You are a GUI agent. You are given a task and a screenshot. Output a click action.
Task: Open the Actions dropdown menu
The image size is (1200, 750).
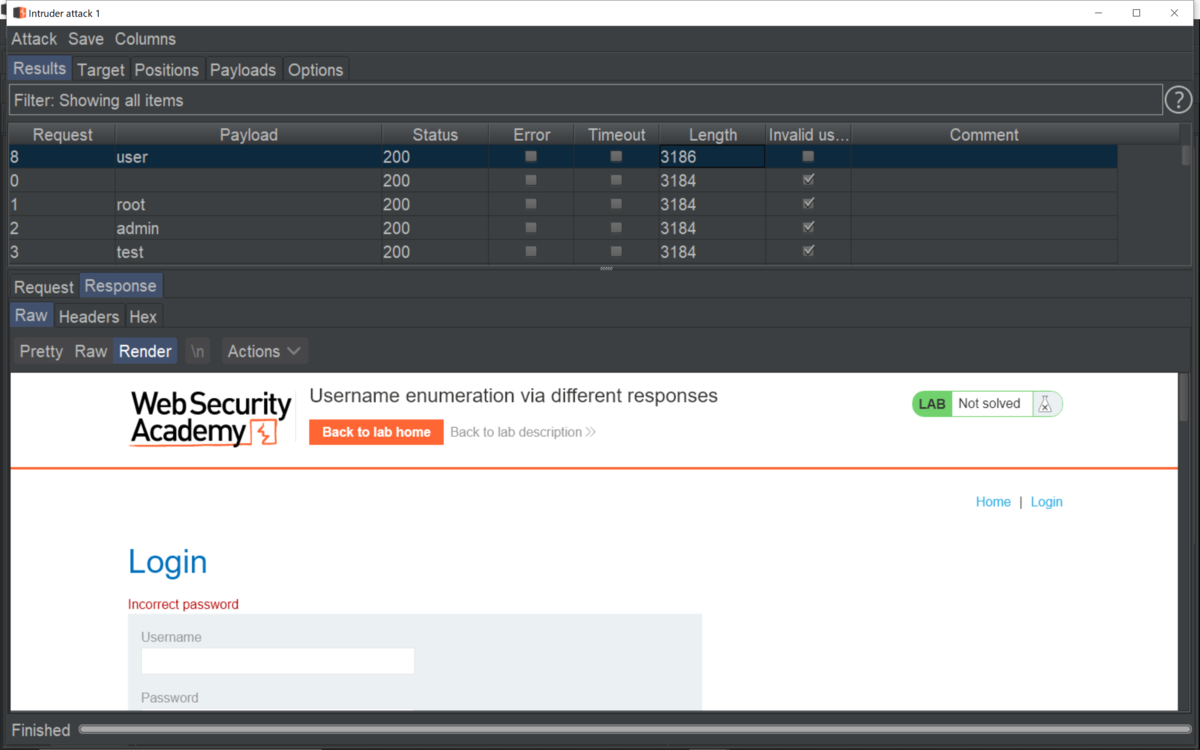264,351
